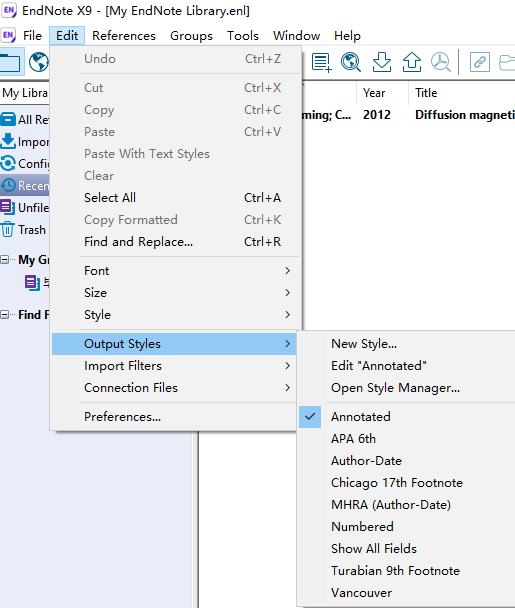Image resolution: width=515 pixels, height=608 pixels.
Task: Expand the Size submenu
Action: point(176,292)
